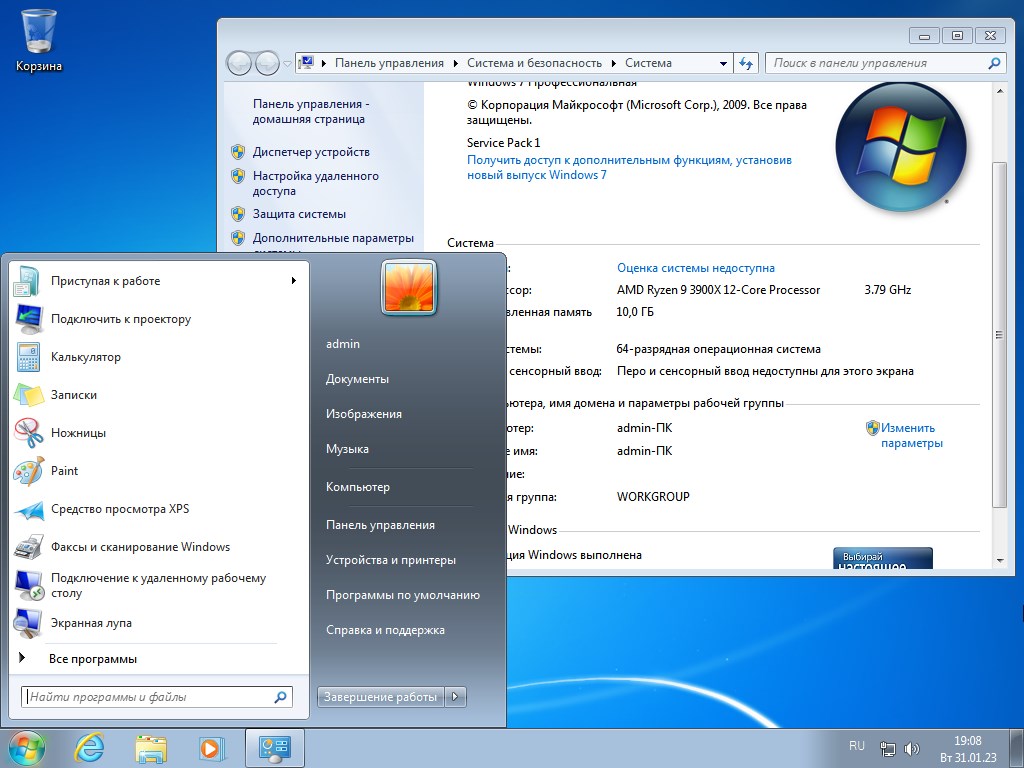Image resolution: width=1024 pixels, height=768 pixels.
Task: Open Изображения from Start menu
Action: tap(364, 414)
